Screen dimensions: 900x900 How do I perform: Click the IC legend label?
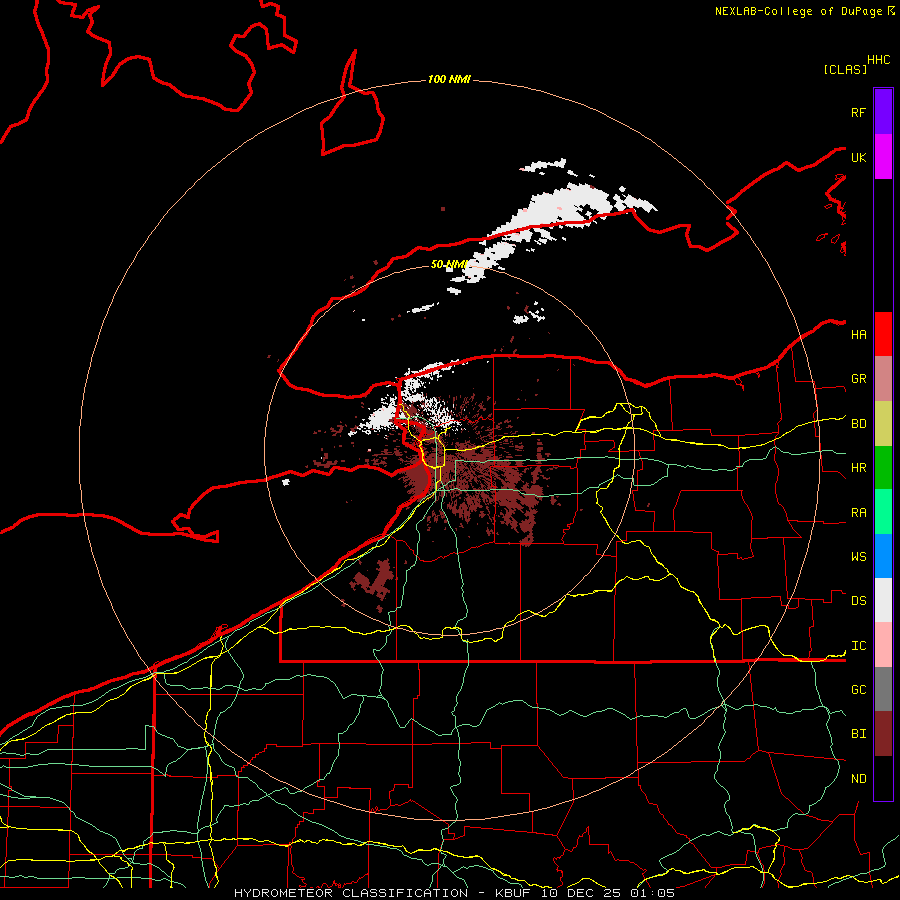click(858, 646)
